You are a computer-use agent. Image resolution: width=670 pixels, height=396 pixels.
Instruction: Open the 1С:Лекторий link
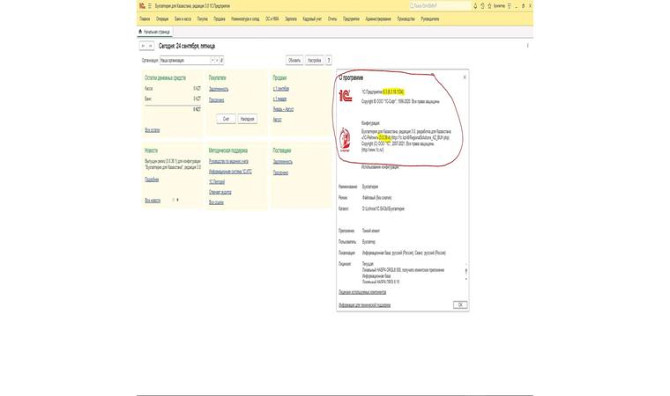(x=217, y=182)
